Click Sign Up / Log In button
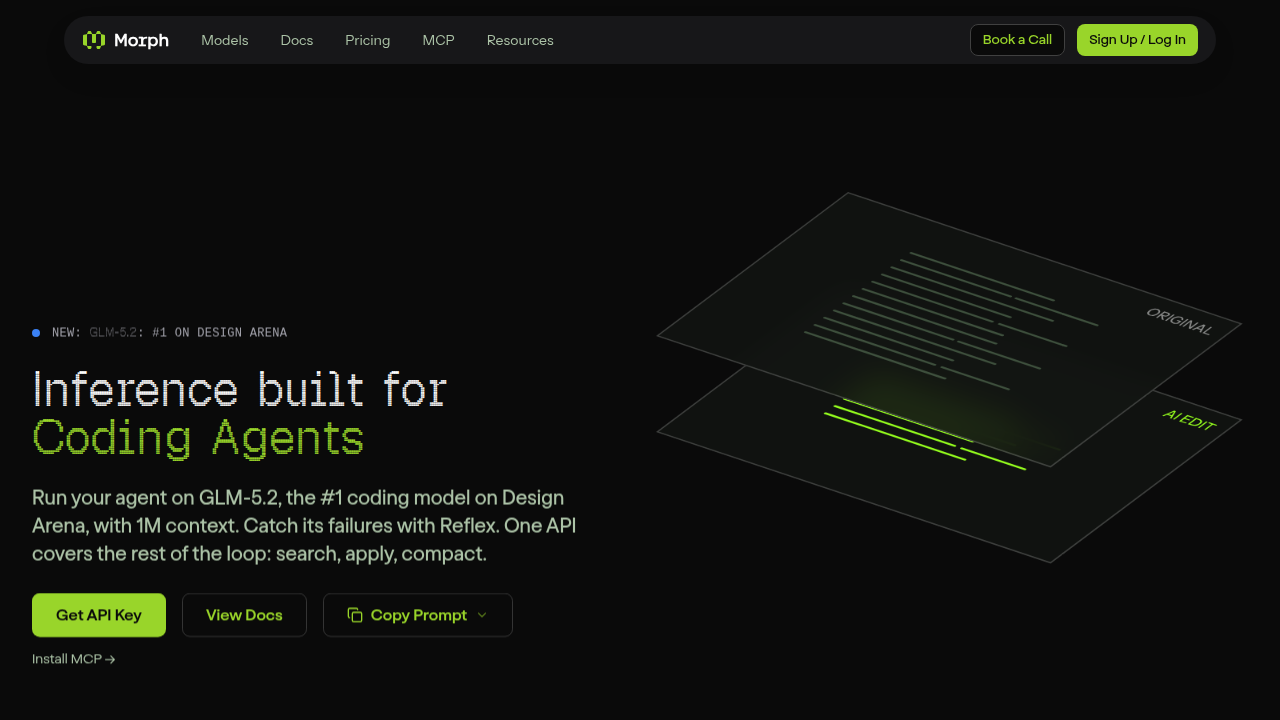Screen dimensions: 1280x720 (1137, 40)
